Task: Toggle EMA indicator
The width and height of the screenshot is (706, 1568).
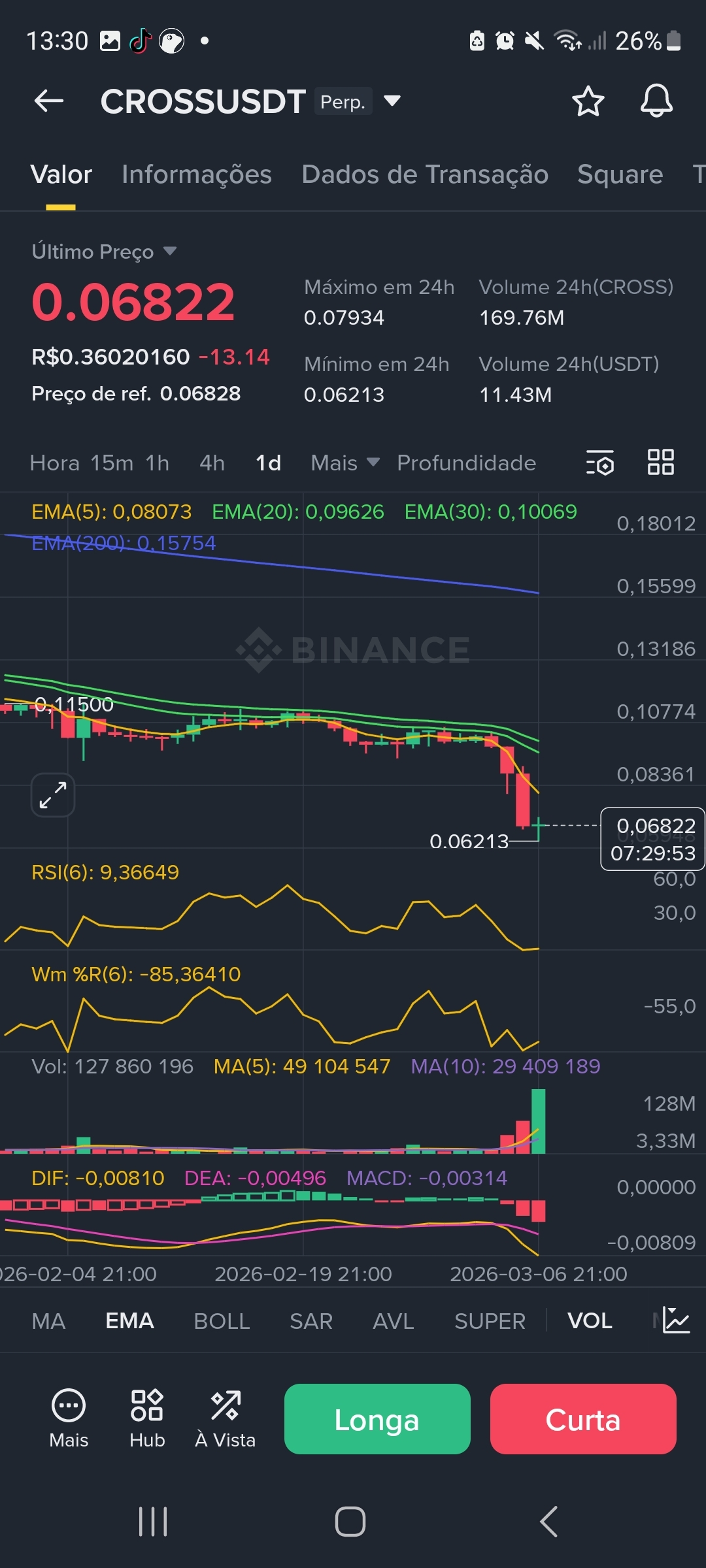Action: [x=129, y=1320]
